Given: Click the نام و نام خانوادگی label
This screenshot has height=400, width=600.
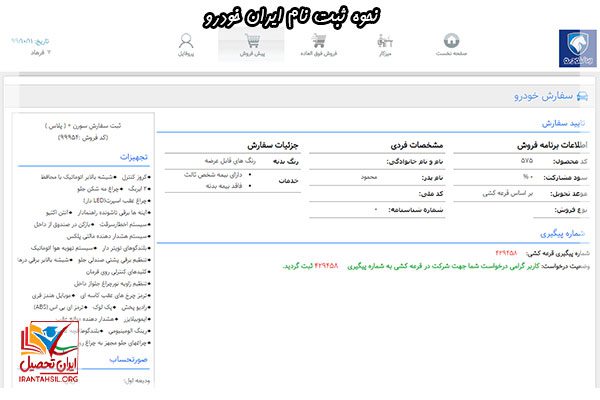Looking at the screenshot, I should pos(415,162).
